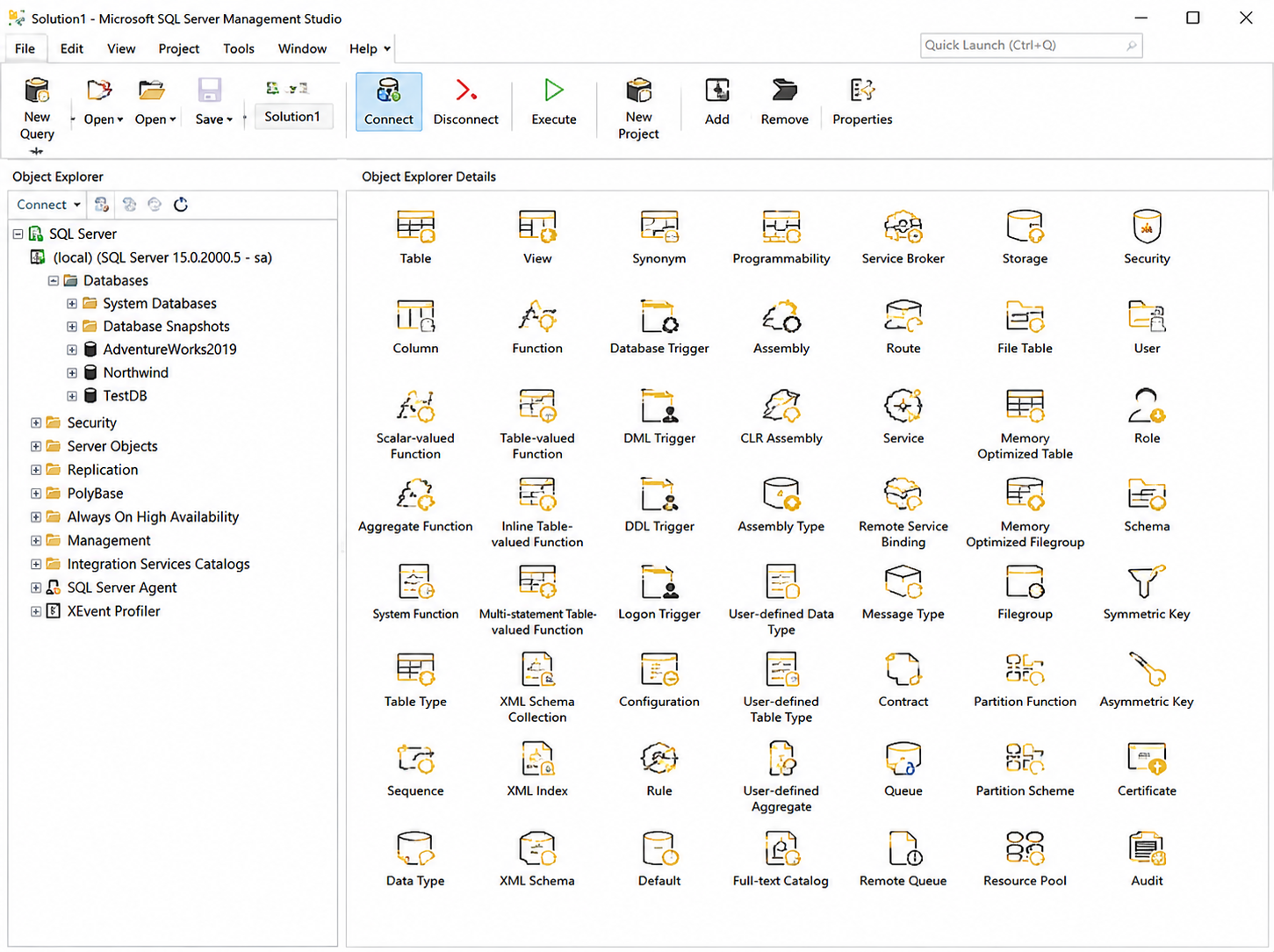
Task: Expand the AdventureWorks2019 database
Action: pos(72,350)
